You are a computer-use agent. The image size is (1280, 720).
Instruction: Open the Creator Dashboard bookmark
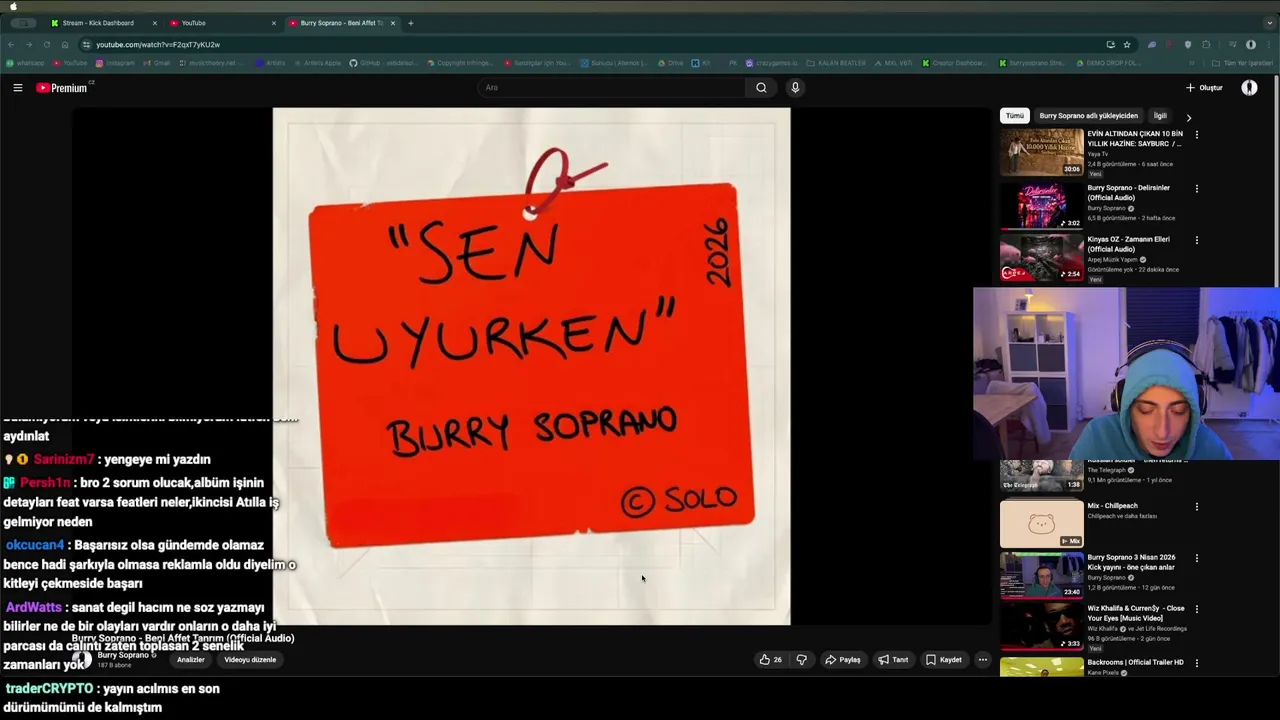click(954, 63)
